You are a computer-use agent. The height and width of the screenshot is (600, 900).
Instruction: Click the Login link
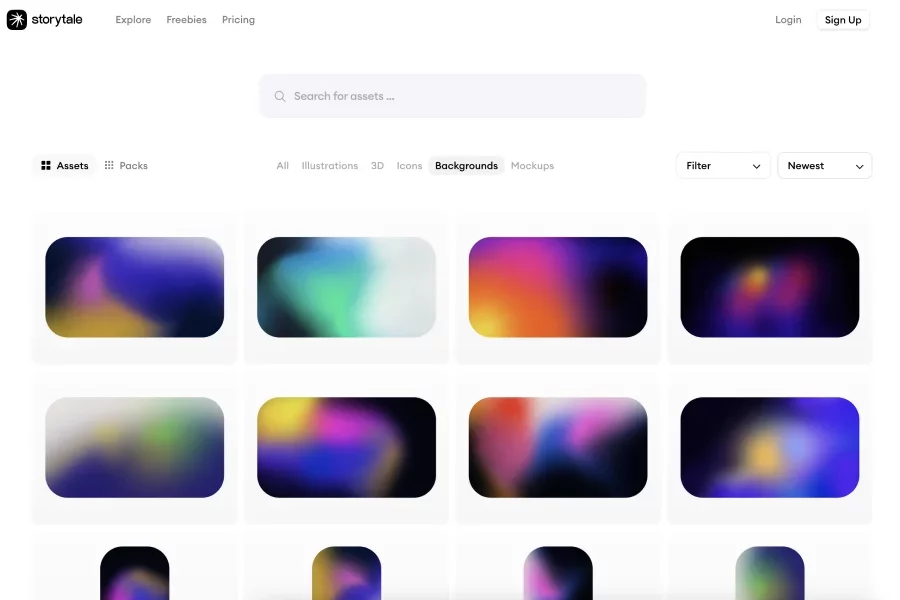point(788,20)
